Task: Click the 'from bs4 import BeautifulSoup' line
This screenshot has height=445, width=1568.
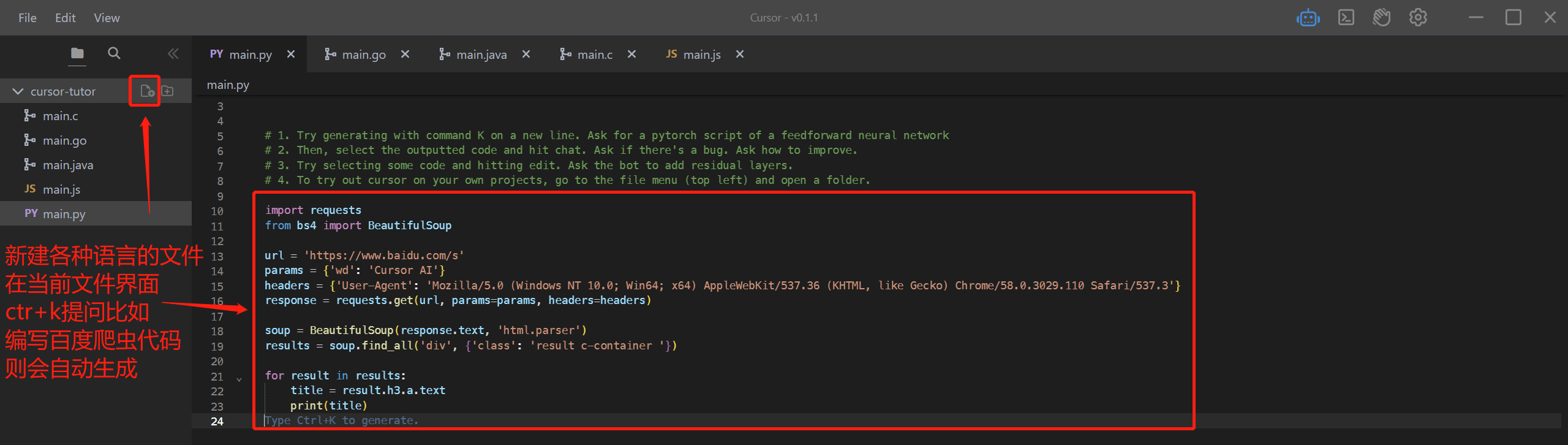Action: (x=358, y=226)
